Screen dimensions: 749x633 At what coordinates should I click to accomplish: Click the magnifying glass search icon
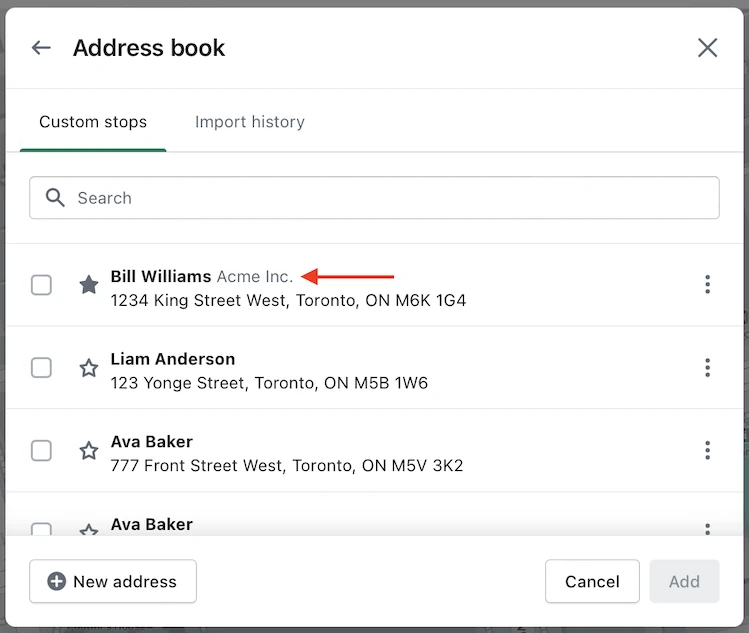55,197
